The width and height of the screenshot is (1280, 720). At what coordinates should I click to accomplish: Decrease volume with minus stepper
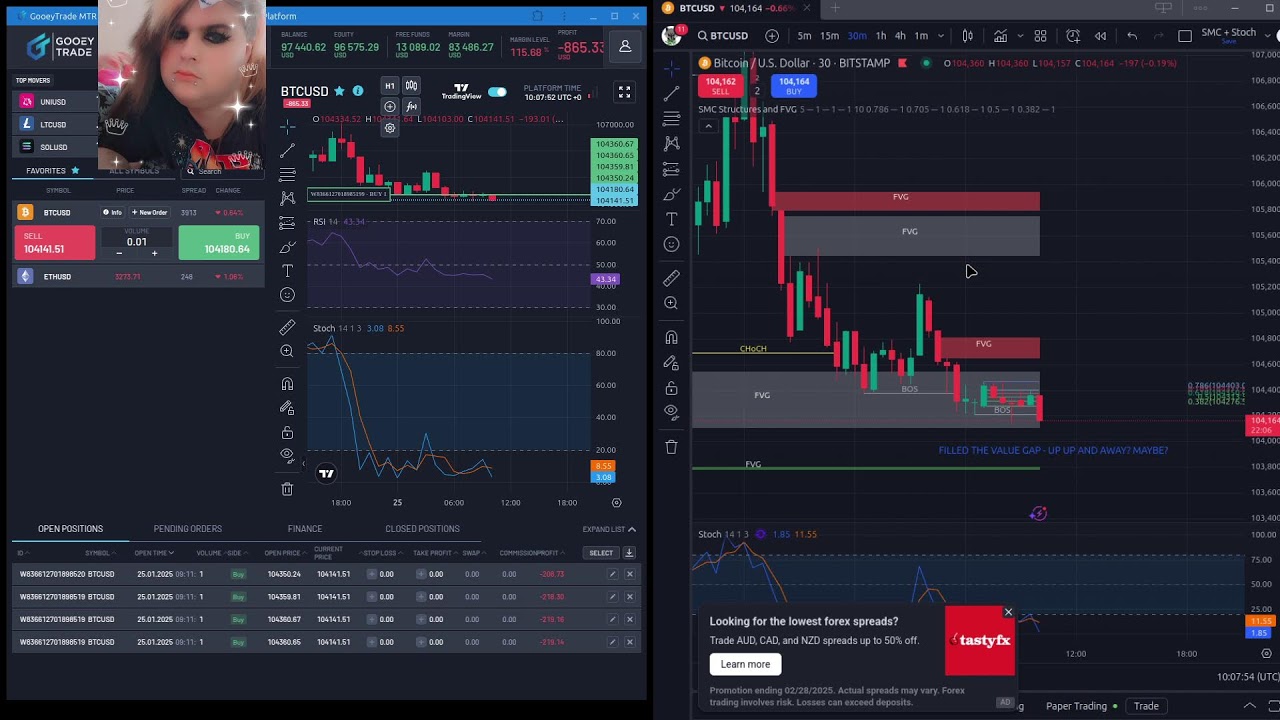click(119, 254)
